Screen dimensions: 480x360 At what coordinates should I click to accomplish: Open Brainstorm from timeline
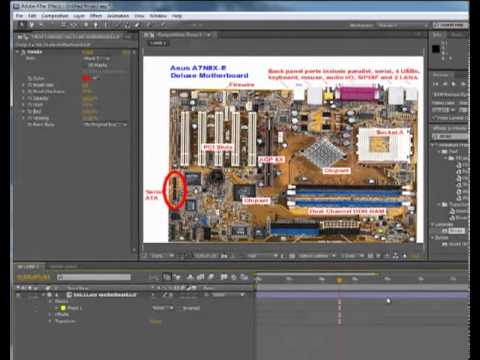point(224,277)
